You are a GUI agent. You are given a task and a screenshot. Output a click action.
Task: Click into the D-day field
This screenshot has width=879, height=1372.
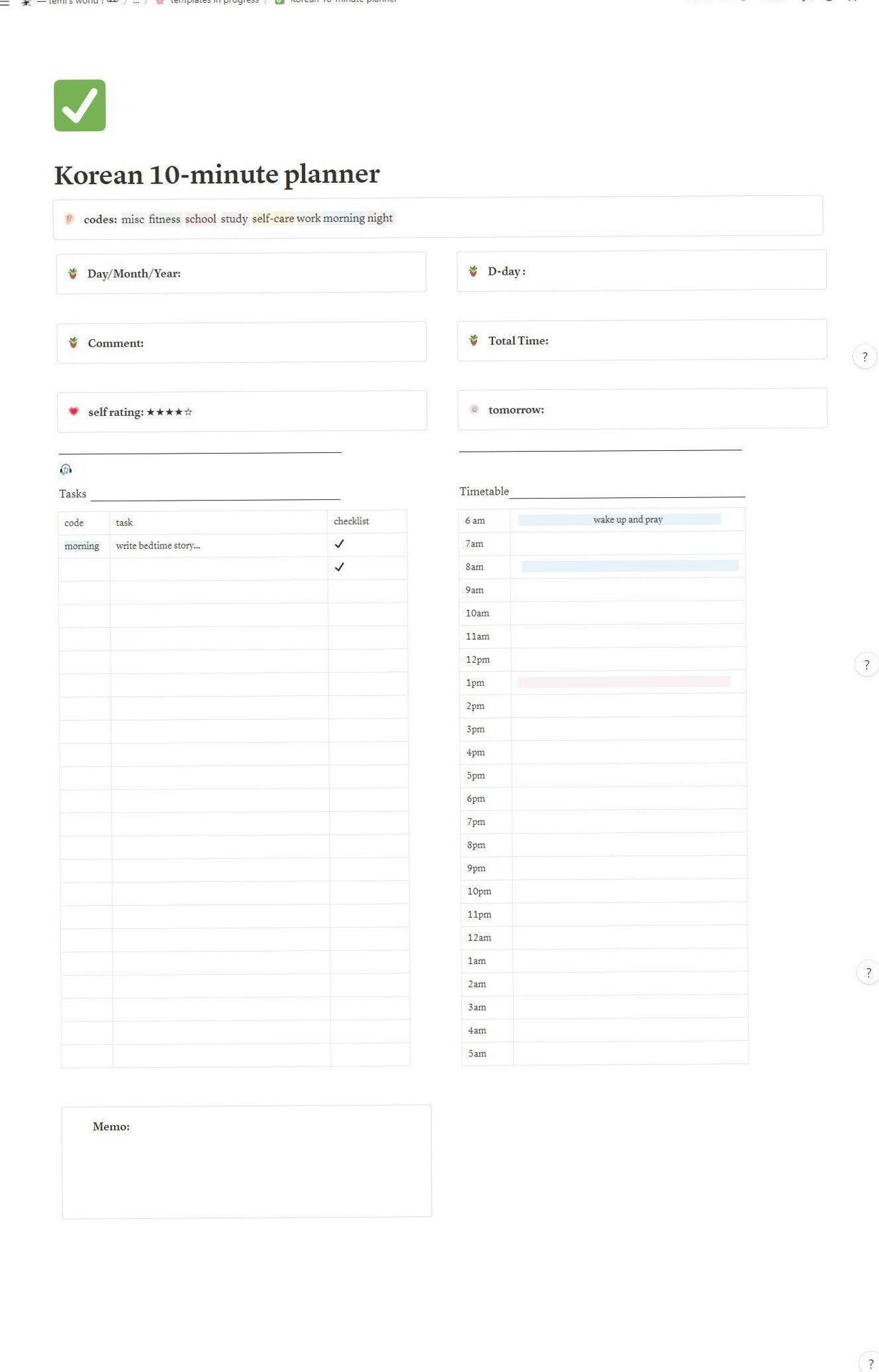641,270
